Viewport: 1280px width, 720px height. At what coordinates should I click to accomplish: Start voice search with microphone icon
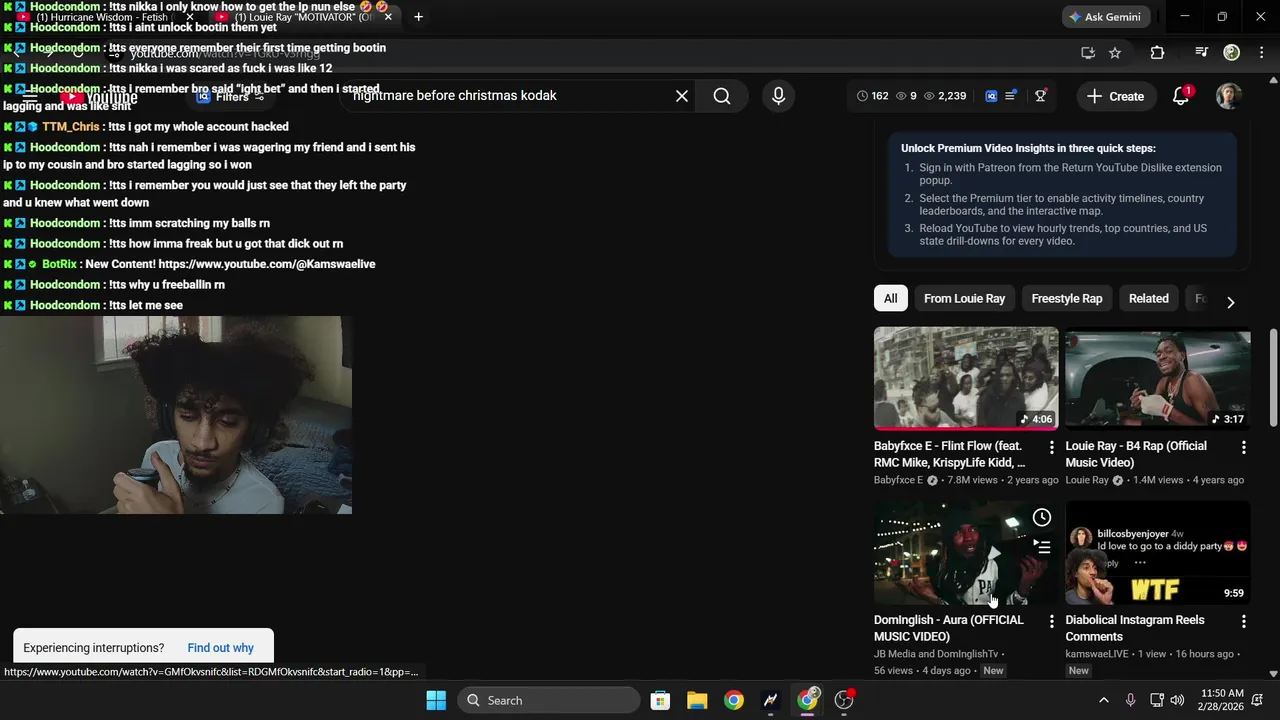point(778,96)
